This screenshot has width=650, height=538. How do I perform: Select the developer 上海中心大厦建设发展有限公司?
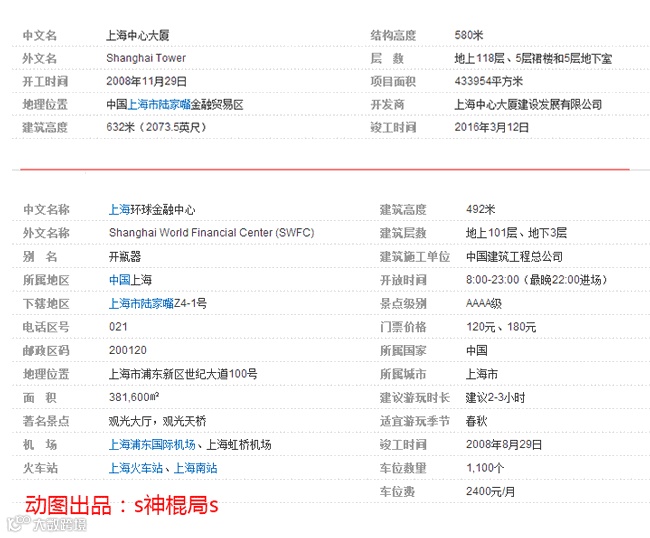[528, 104]
